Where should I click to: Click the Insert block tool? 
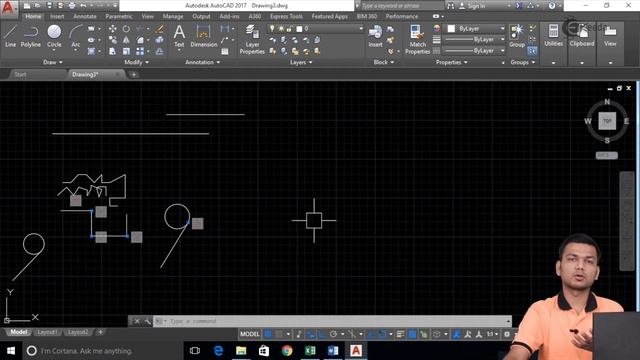375,36
